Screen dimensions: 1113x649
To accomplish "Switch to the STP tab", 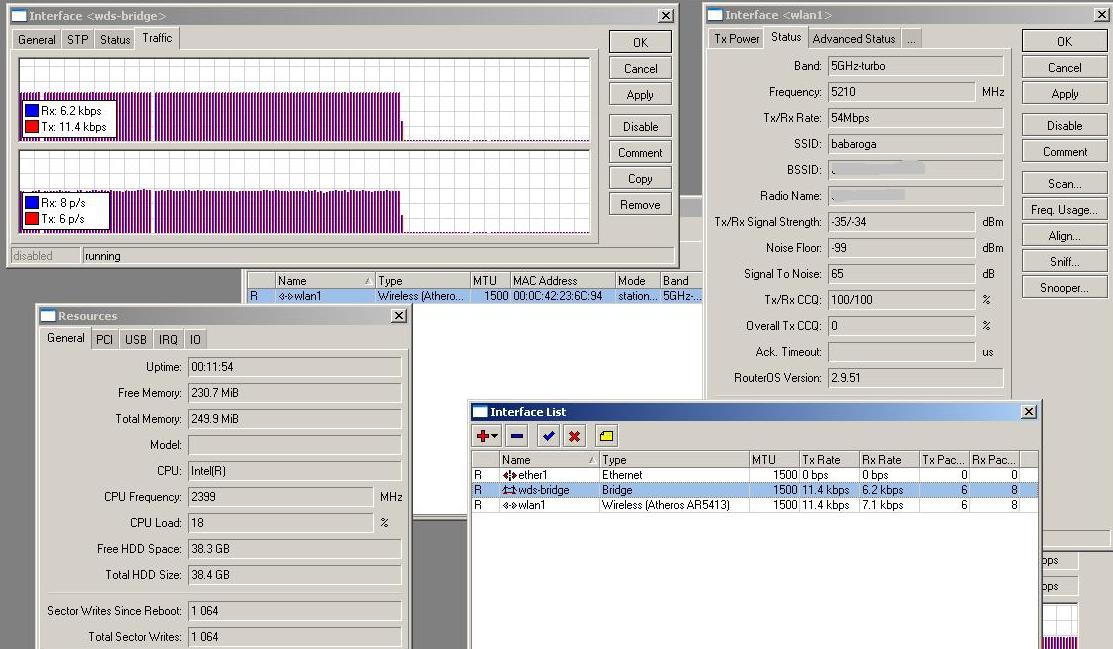I will pyautogui.click(x=77, y=40).
